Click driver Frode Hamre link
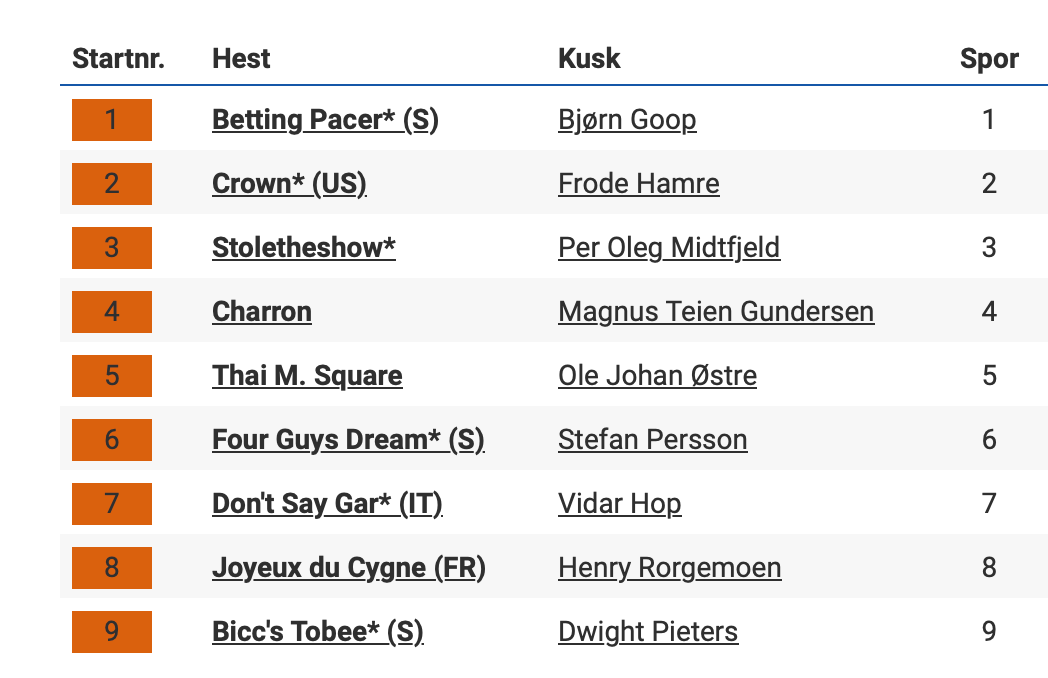 click(x=638, y=184)
